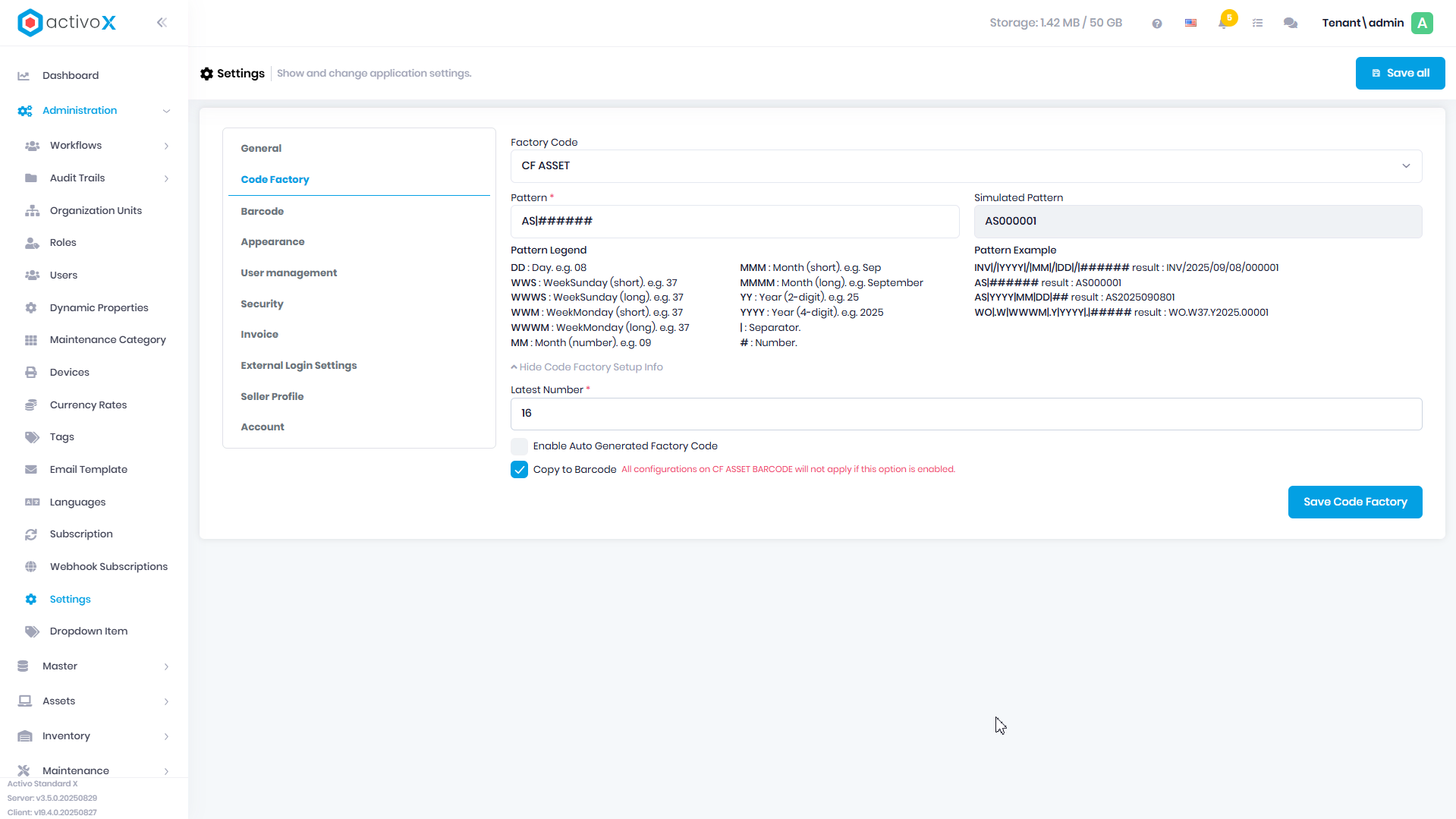The width and height of the screenshot is (1456, 819).
Task: Click the Subscription refresh icon
Action: pos(31,534)
